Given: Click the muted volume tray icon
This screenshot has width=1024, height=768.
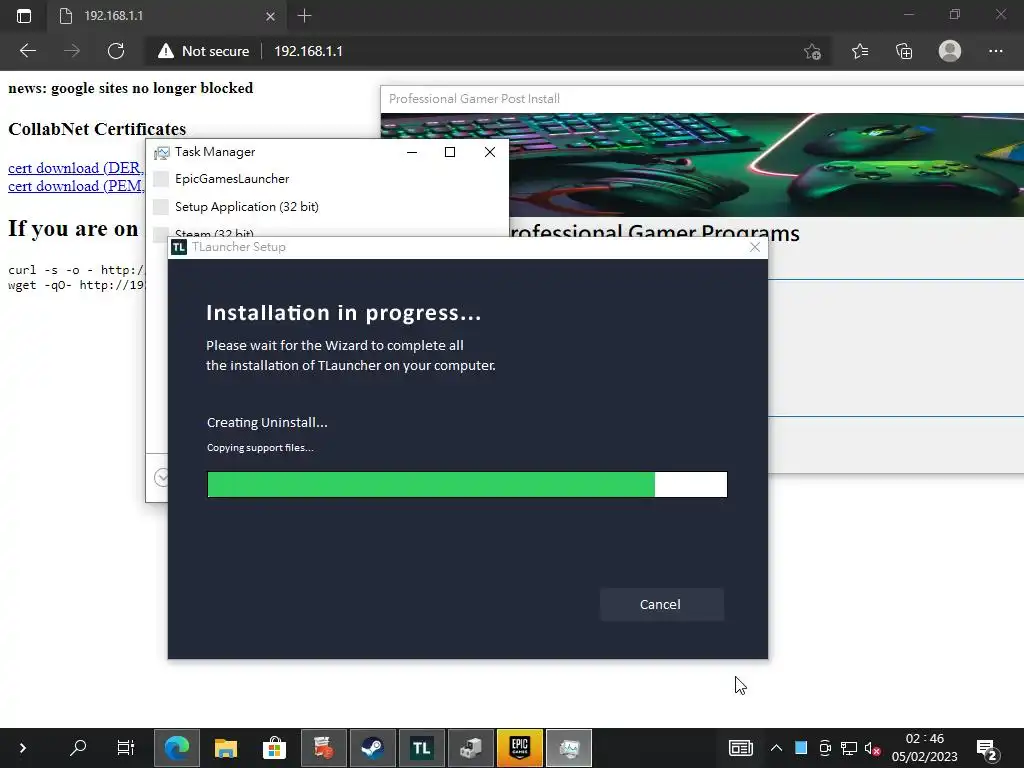Looking at the screenshot, I should 872,748.
